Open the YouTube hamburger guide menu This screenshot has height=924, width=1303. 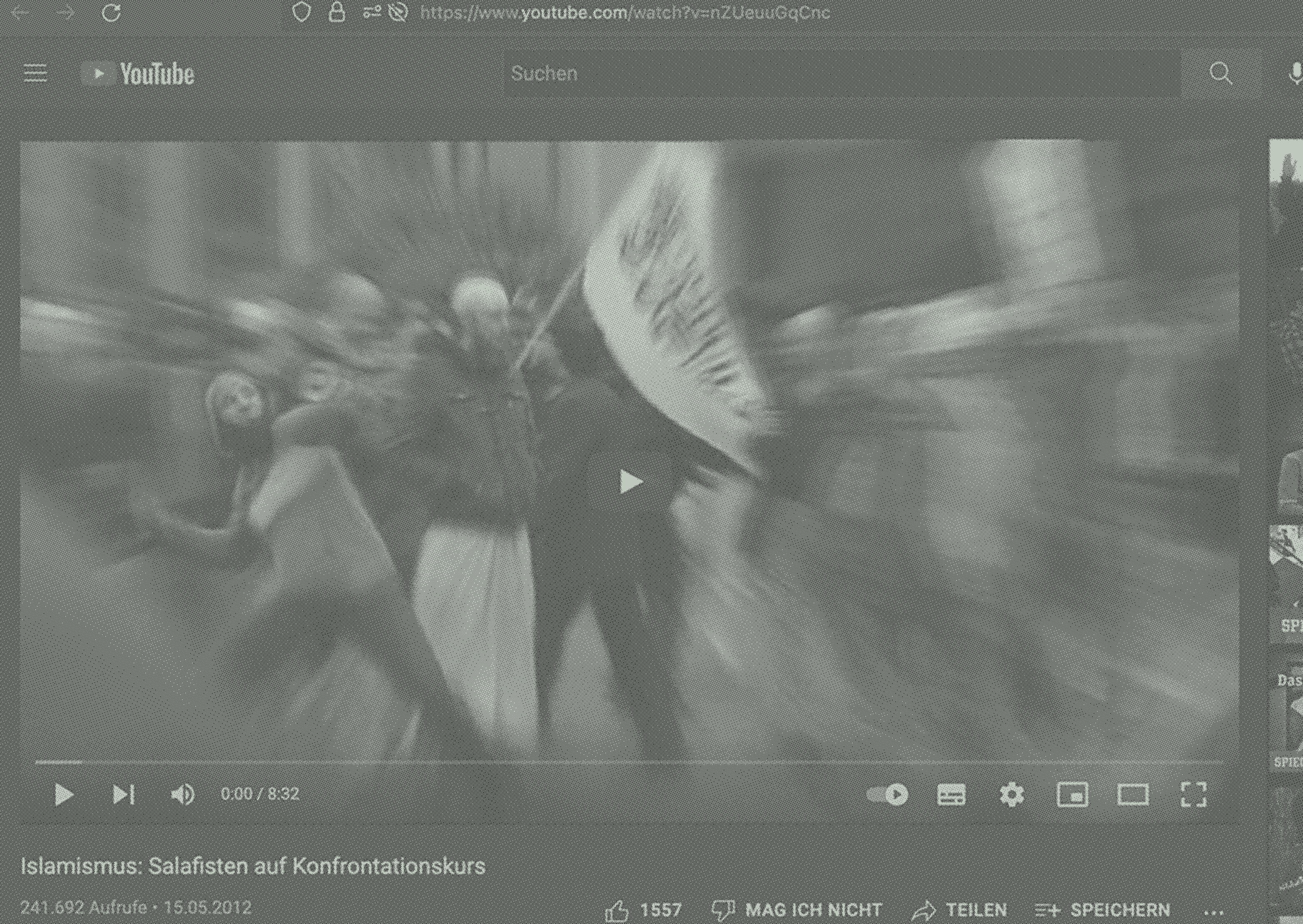(x=35, y=74)
